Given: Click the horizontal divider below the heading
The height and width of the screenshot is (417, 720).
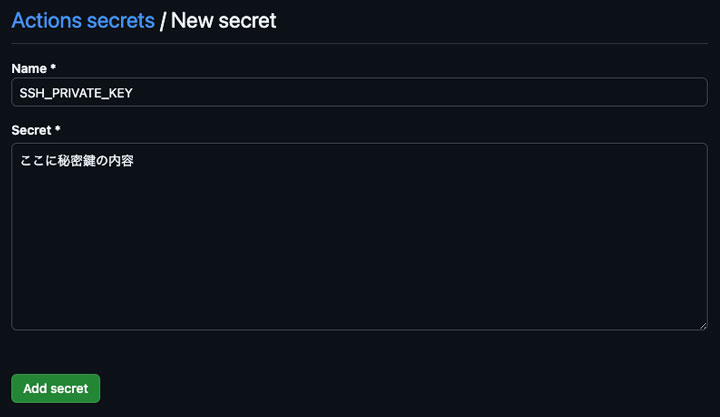Looking at the screenshot, I should [x=359, y=44].
